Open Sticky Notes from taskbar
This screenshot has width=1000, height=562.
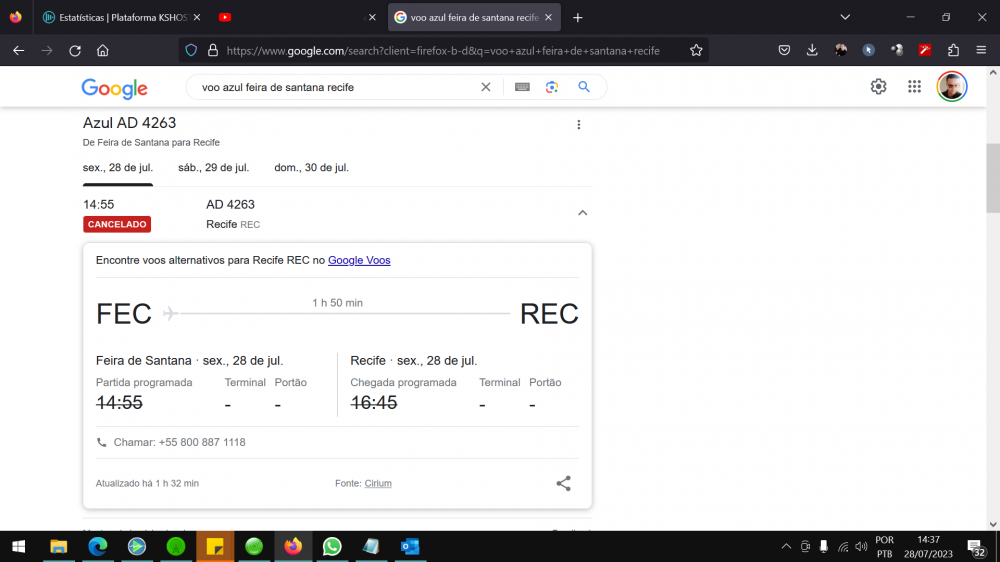coord(215,547)
